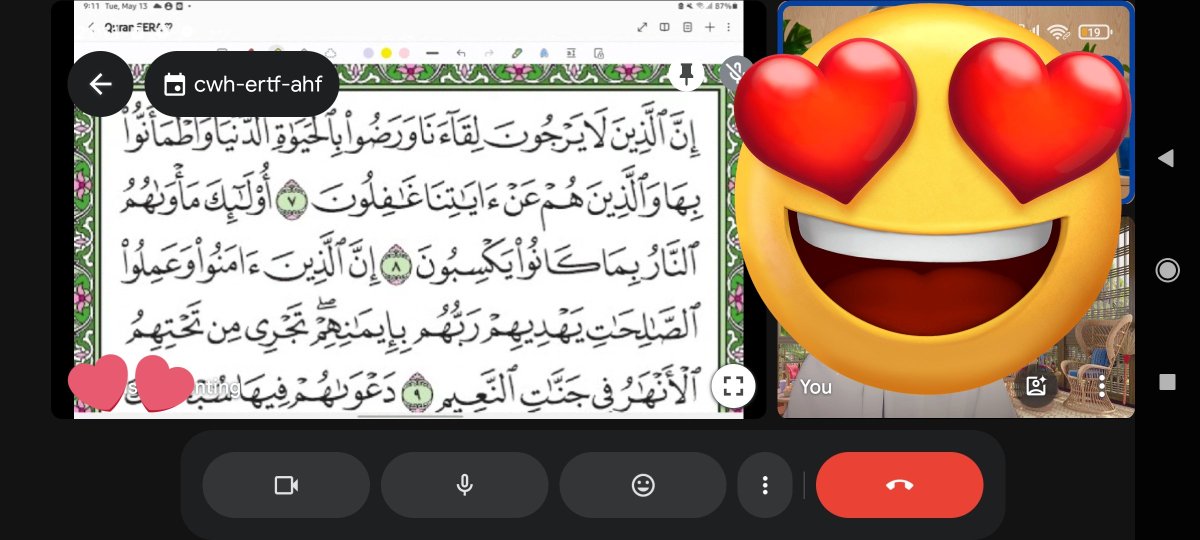Open meeting details chip cwh-ertf-ahf

coord(242,84)
